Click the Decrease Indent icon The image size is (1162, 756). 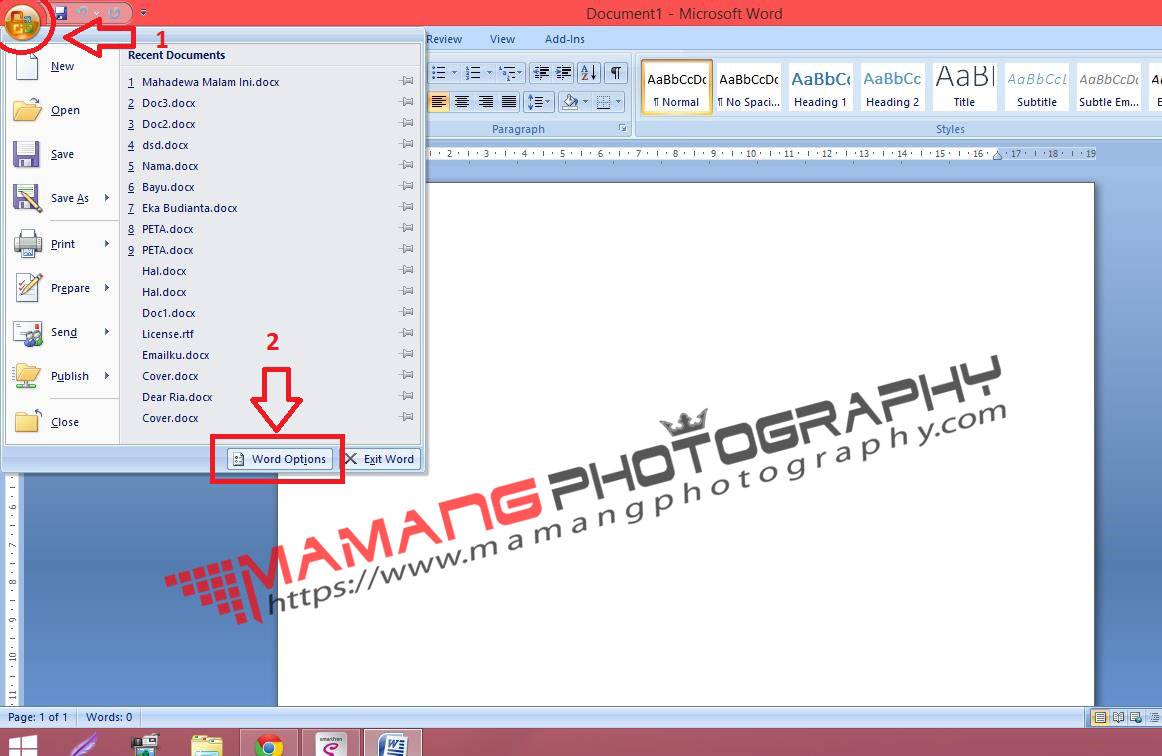click(542, 73)
